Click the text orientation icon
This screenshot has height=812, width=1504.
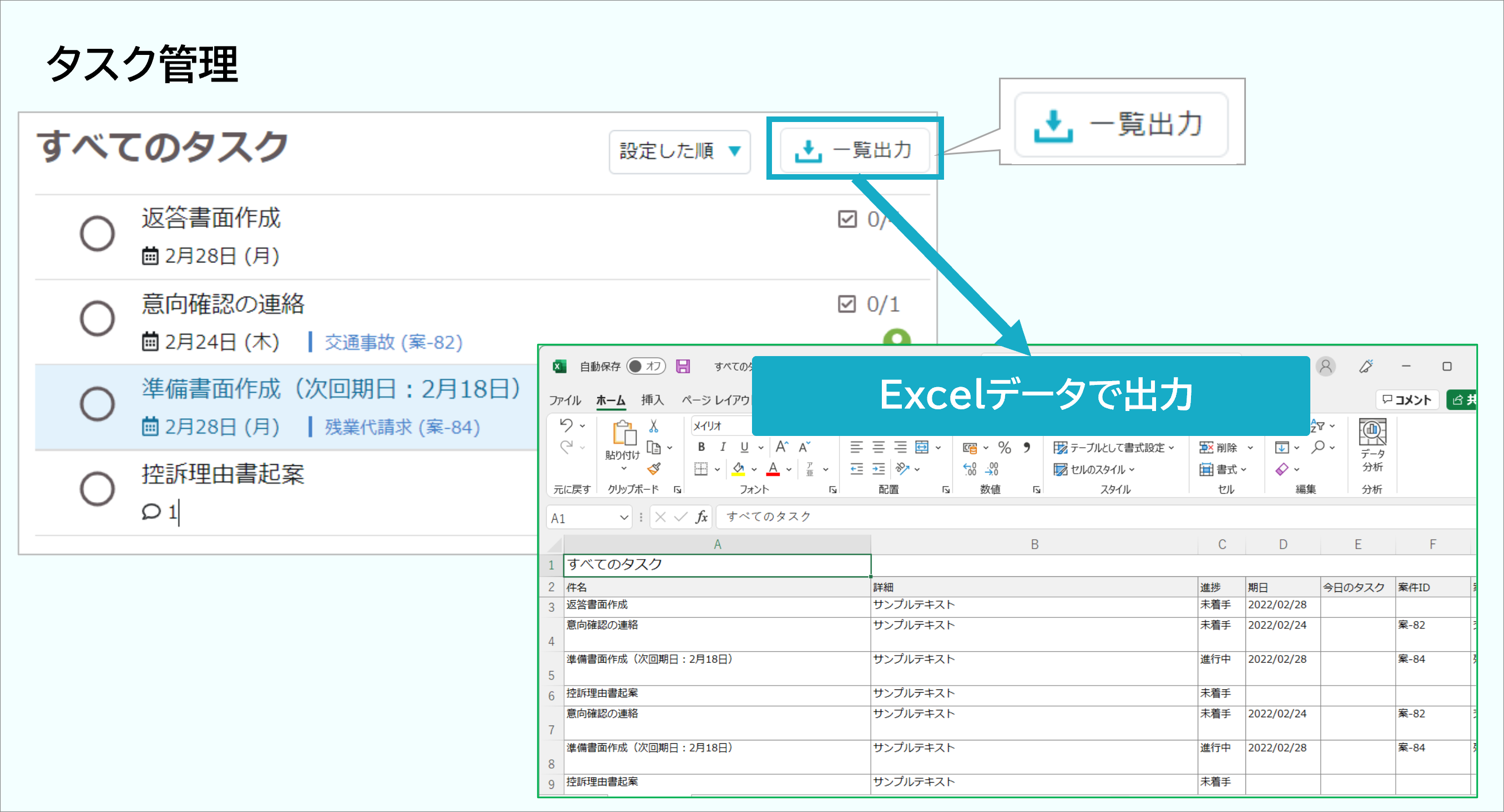[902, 469]
